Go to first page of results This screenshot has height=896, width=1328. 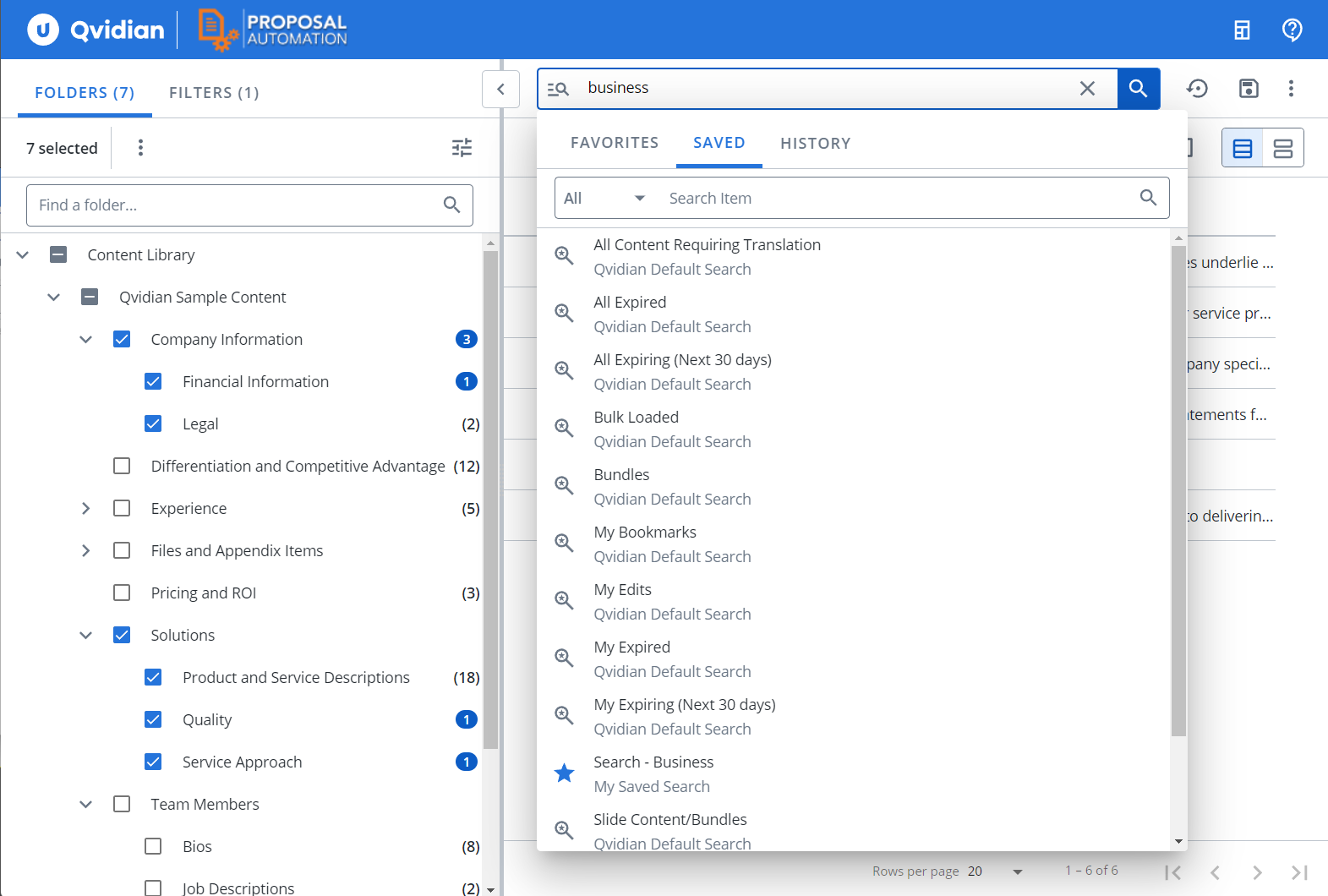1172,872
